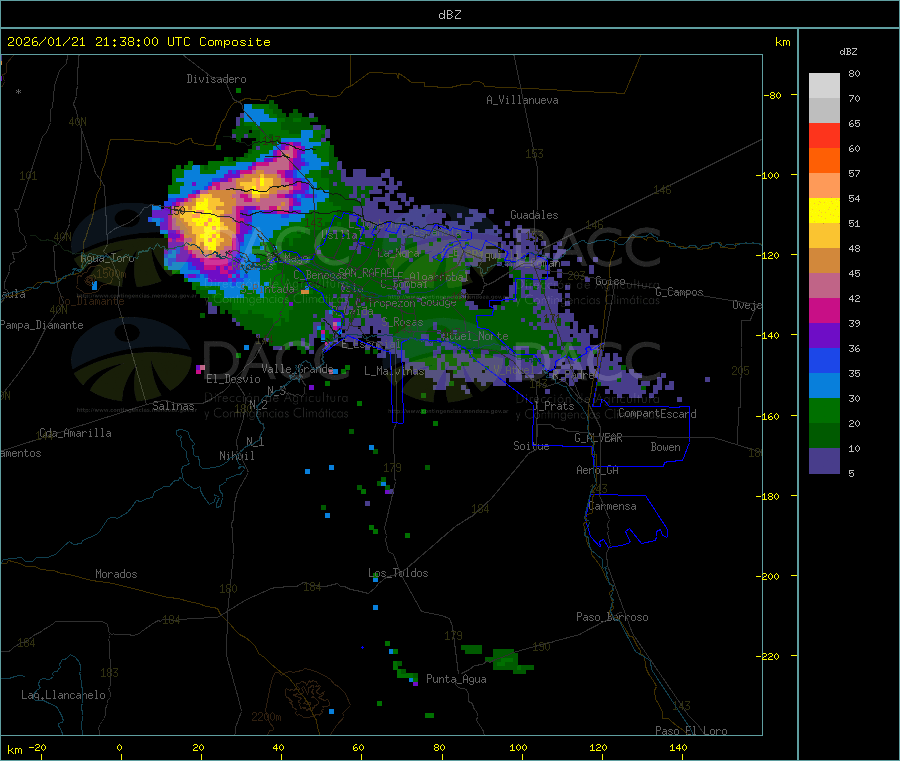Image resolution: width=900 pixels, height=761 pixels.
Task: Click the Punta_Agua label
Action: click(x=456, y=679)
